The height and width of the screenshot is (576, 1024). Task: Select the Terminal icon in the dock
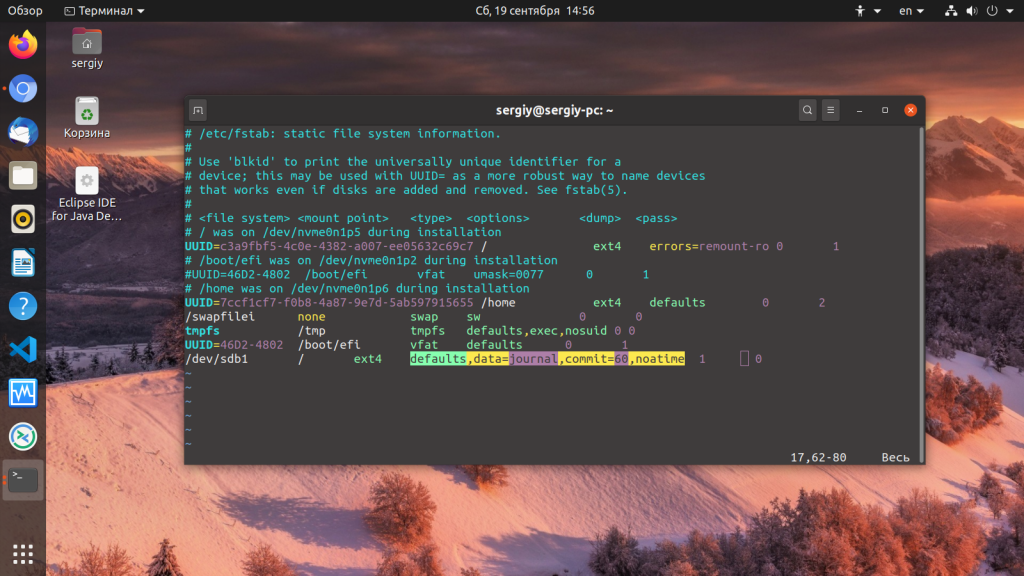click(x=23, y=480)
